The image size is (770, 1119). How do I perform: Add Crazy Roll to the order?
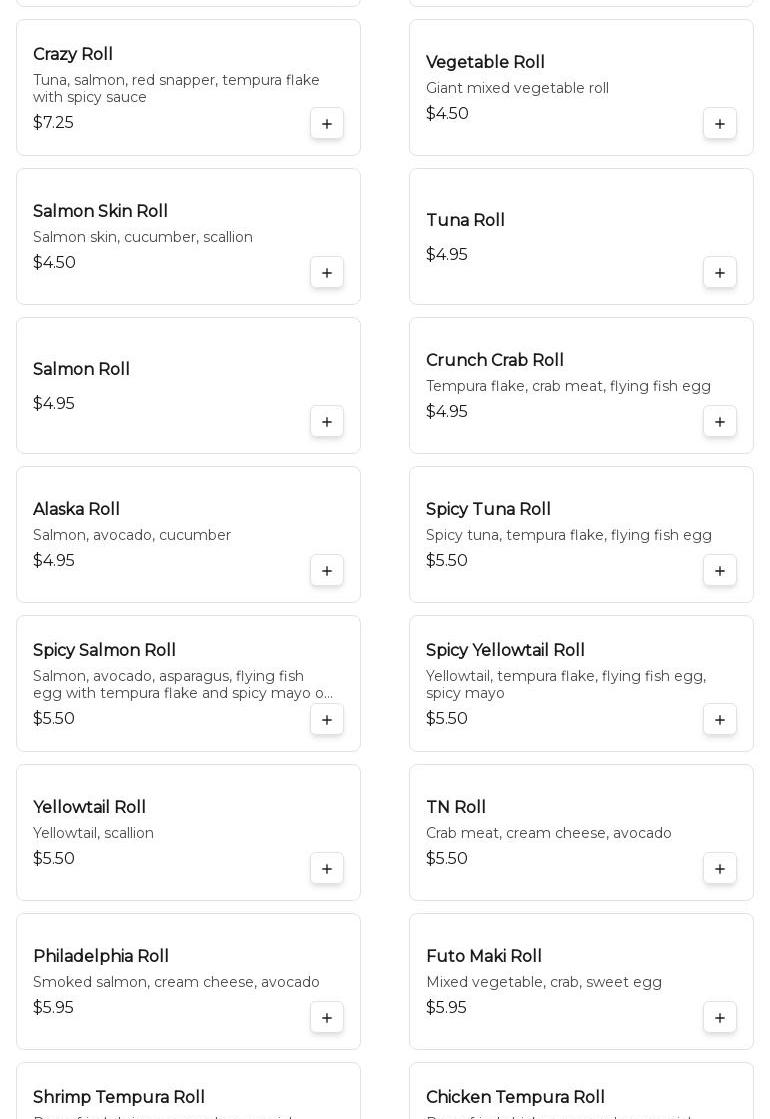(327, 124)
